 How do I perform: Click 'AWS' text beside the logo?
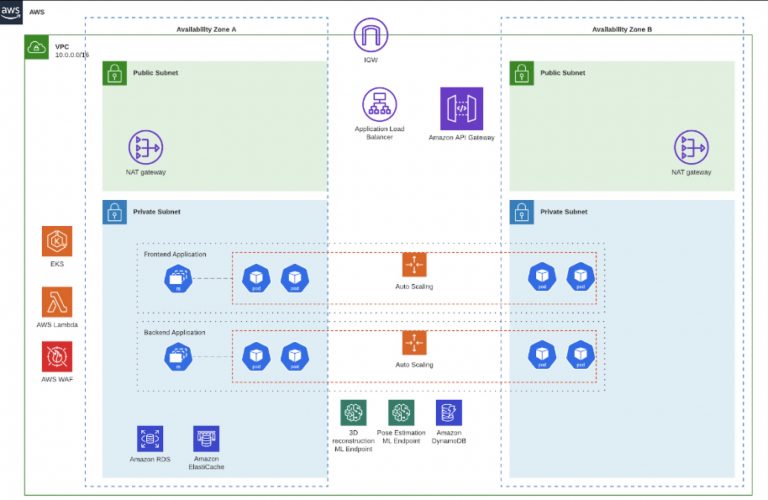click(x=37, y=12)
